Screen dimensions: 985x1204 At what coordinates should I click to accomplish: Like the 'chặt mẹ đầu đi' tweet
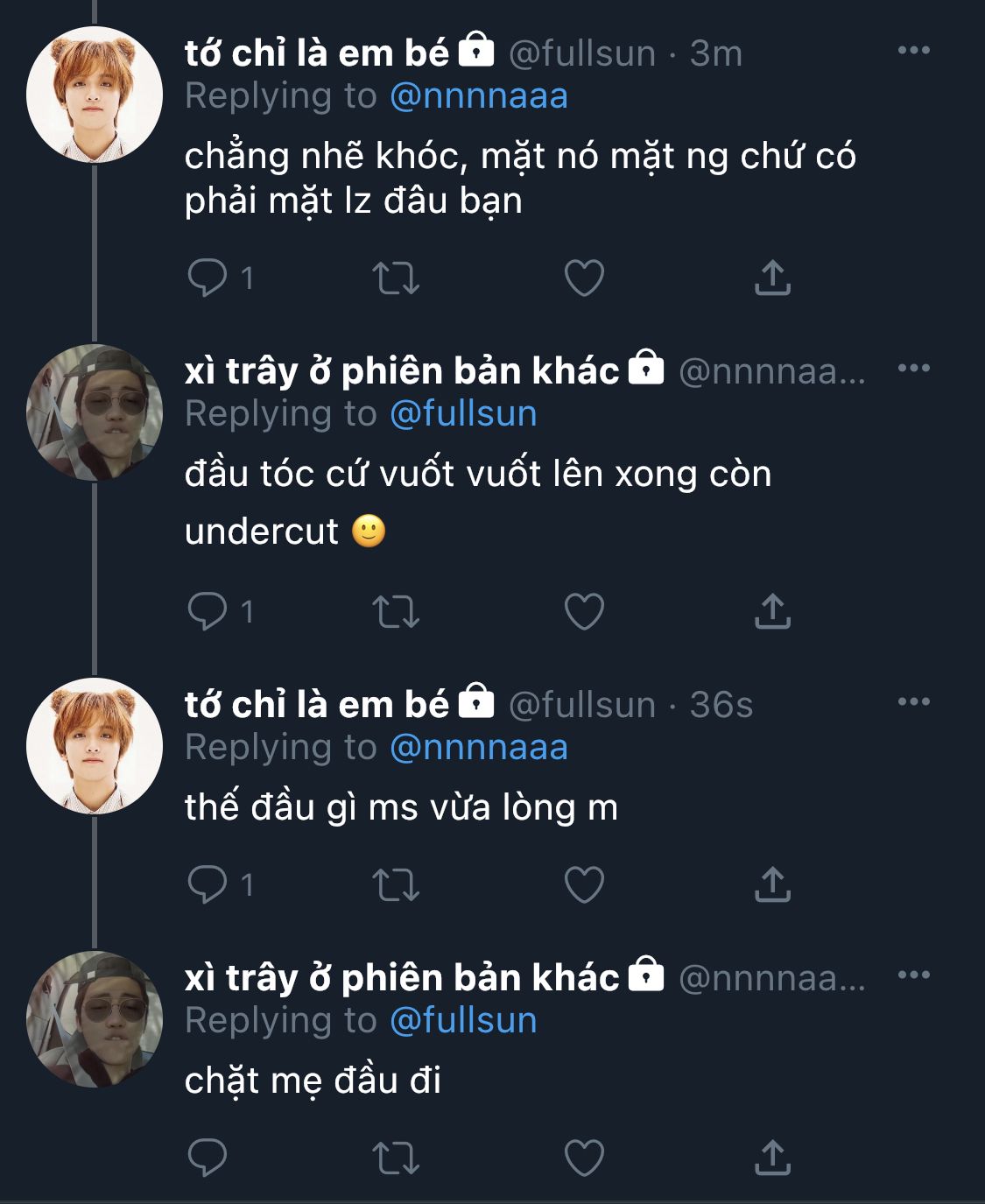pyautogui.click(x=584, y=1158)
